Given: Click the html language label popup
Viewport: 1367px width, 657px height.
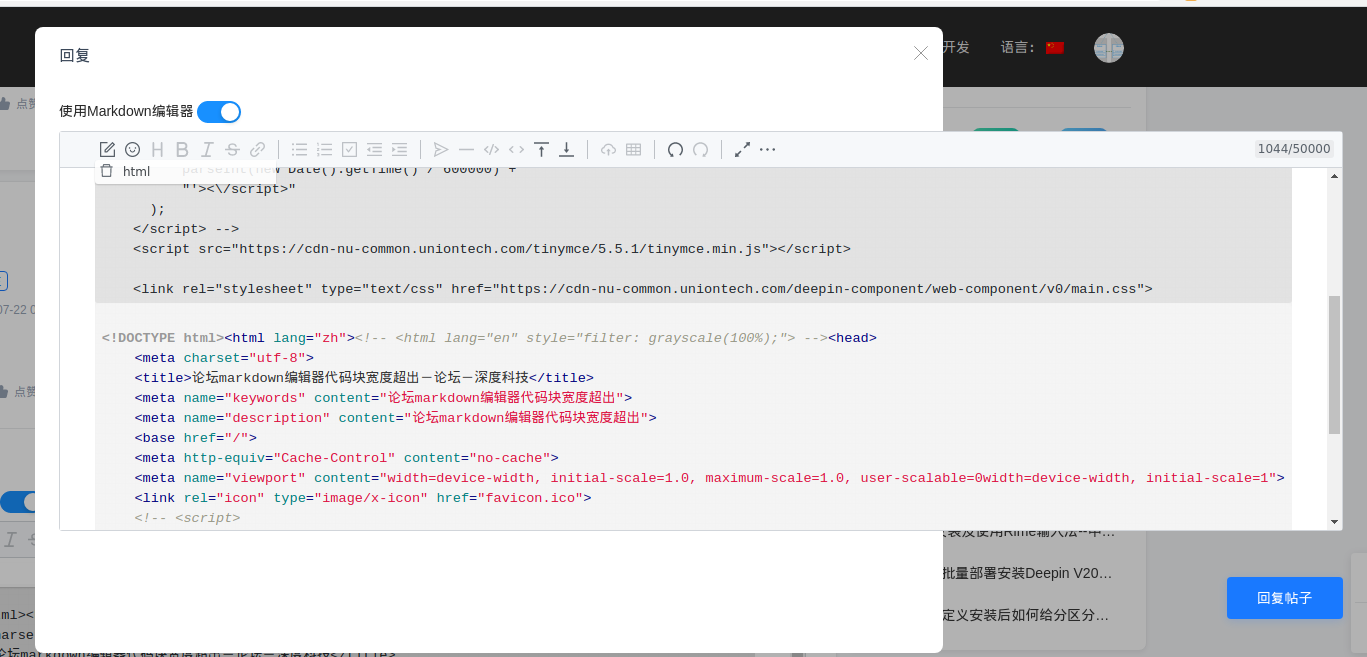Looking at the screenshot, I should (x=136, y=171).
